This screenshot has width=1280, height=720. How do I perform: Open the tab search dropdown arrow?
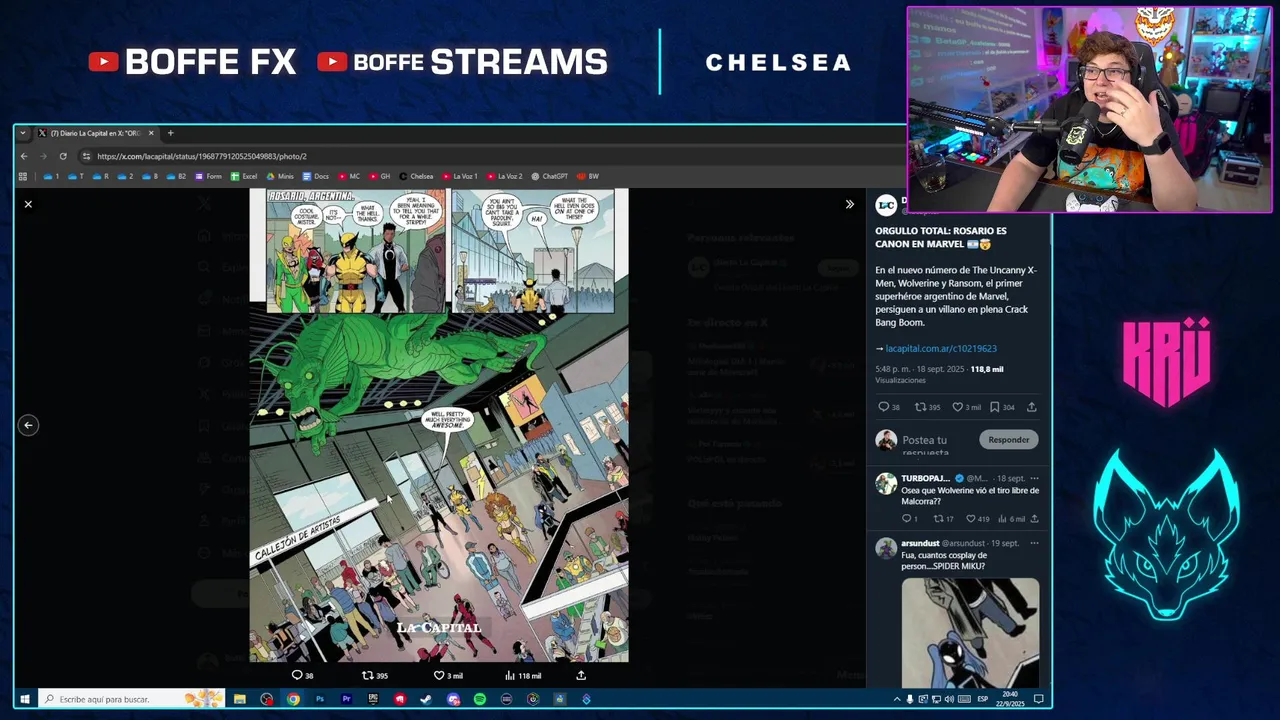23,133
